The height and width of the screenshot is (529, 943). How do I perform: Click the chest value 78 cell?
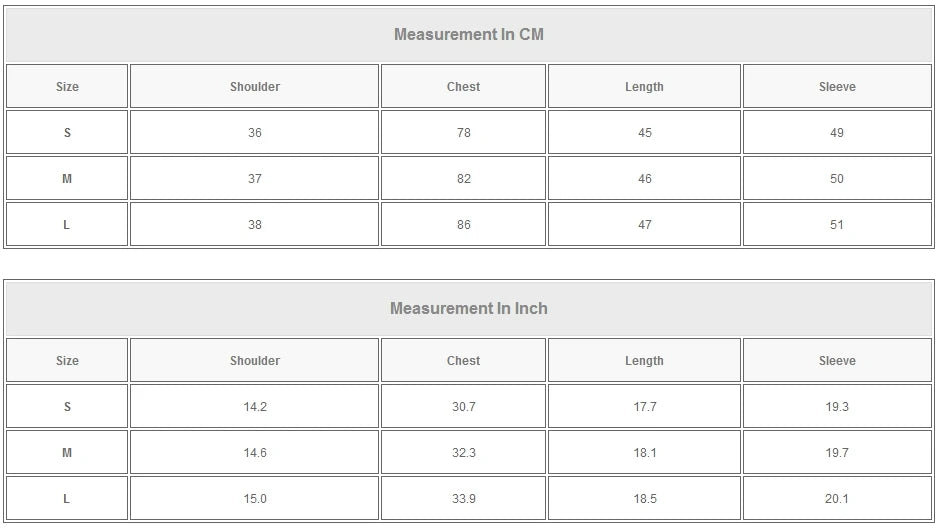pos(463,133)
